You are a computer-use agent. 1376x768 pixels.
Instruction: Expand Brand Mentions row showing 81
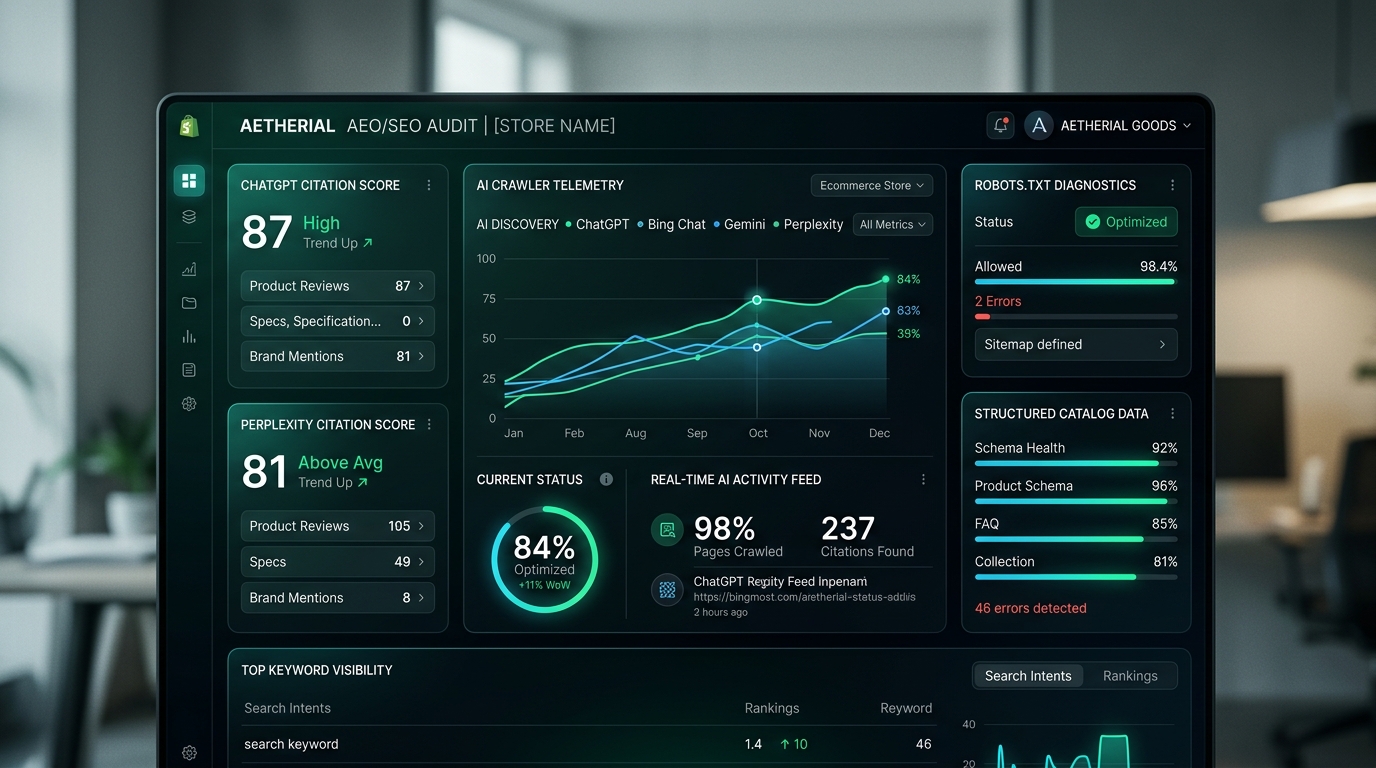(338, 356)
